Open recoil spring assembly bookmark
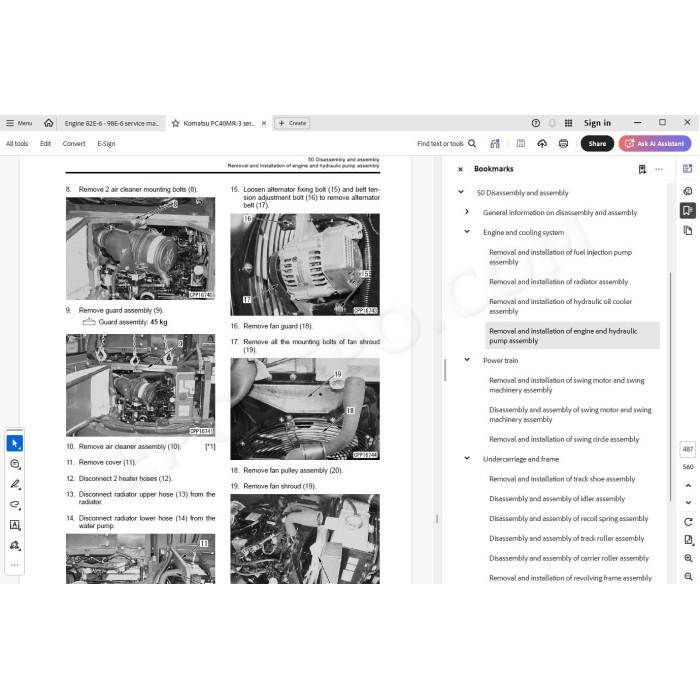The image size is (700, 700). pos(568,518)
